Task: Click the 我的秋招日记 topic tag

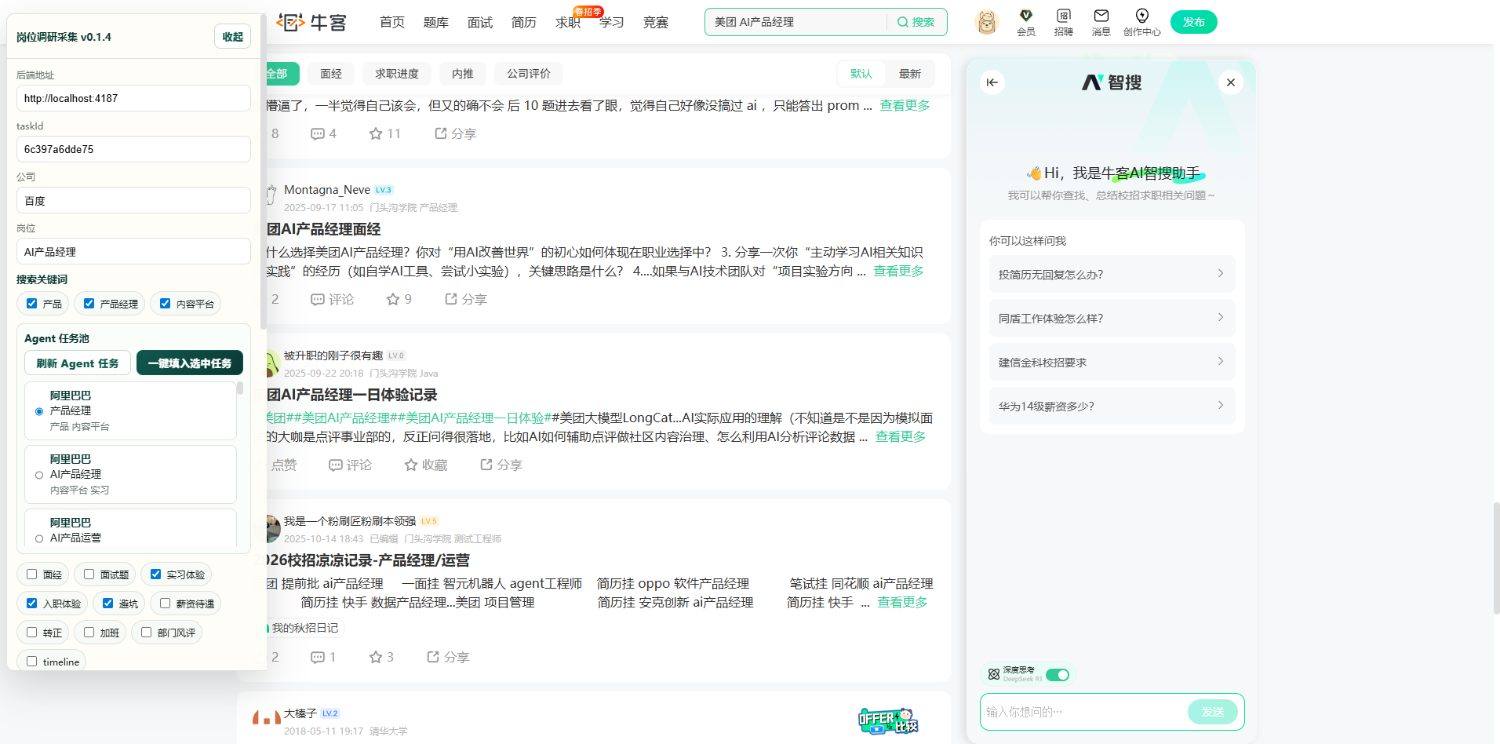Action: click(304, 628)
